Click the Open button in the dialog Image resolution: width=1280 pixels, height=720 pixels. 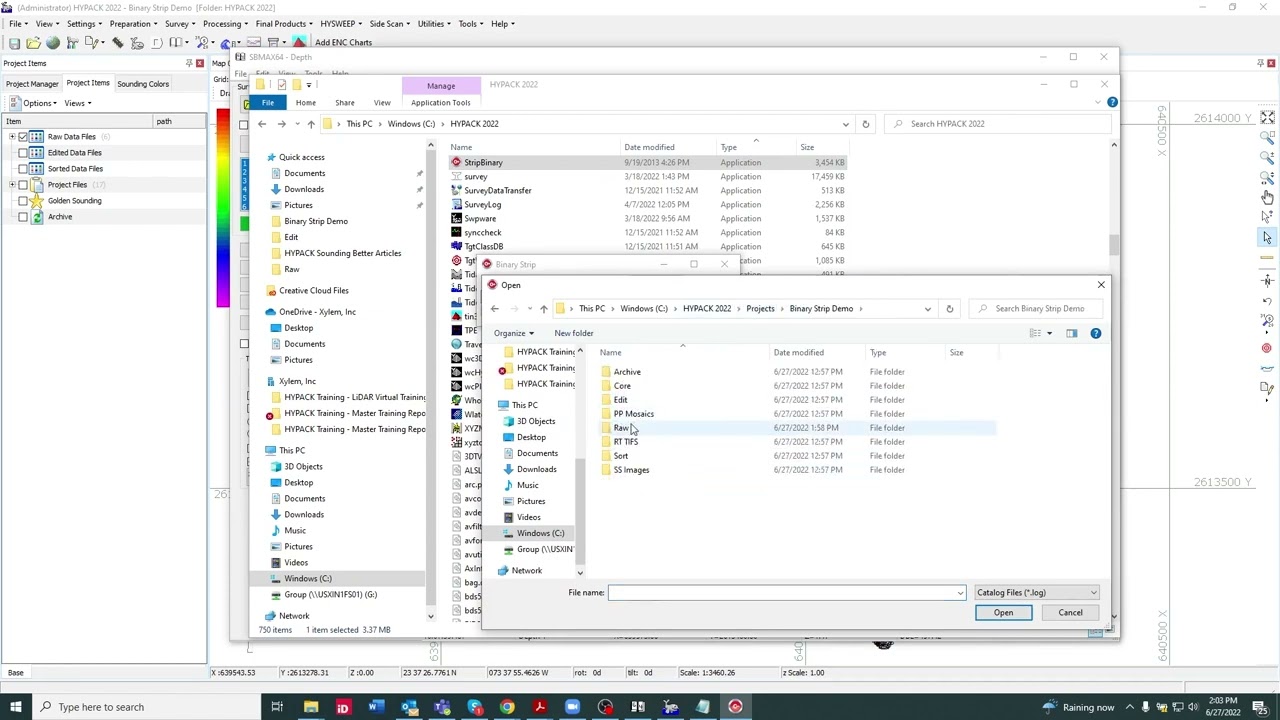(x=1003, y=613)
